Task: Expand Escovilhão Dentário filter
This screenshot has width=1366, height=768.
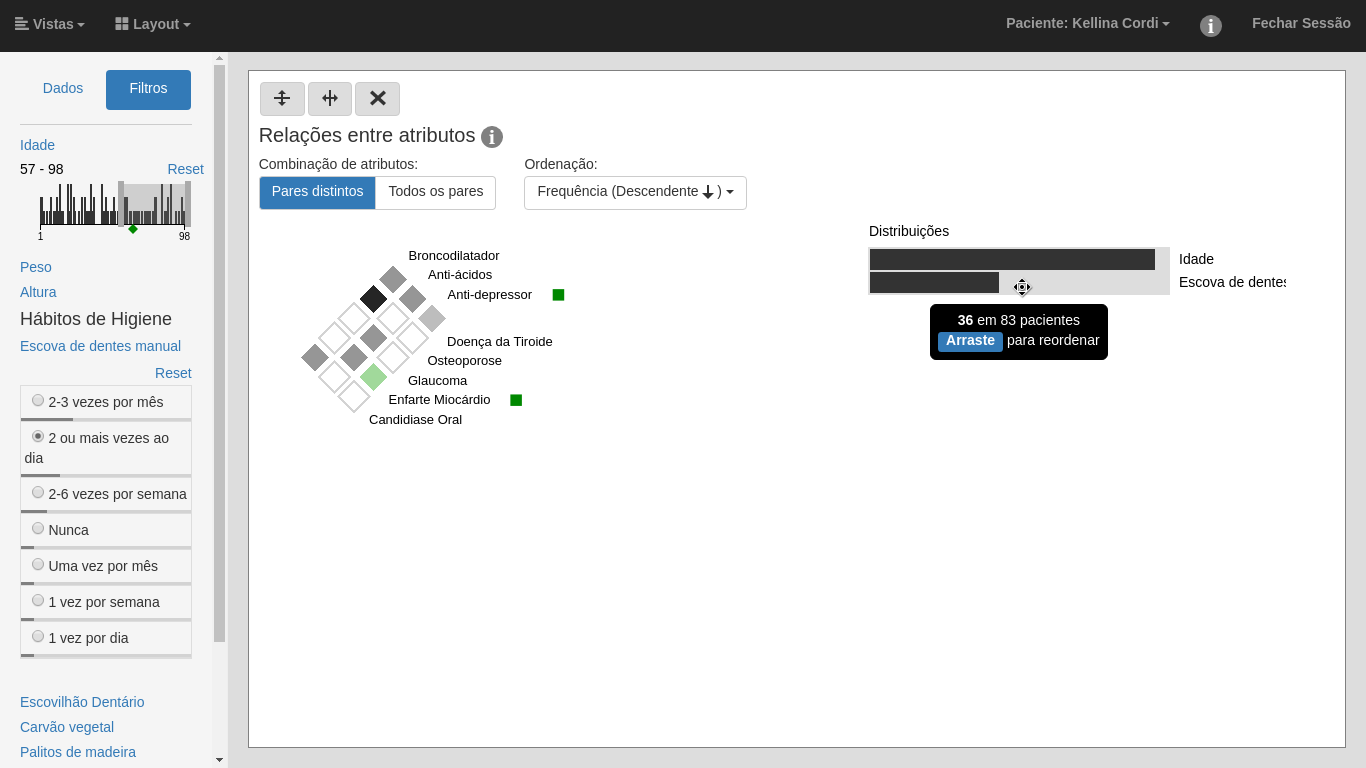Action: click(82, 702)
